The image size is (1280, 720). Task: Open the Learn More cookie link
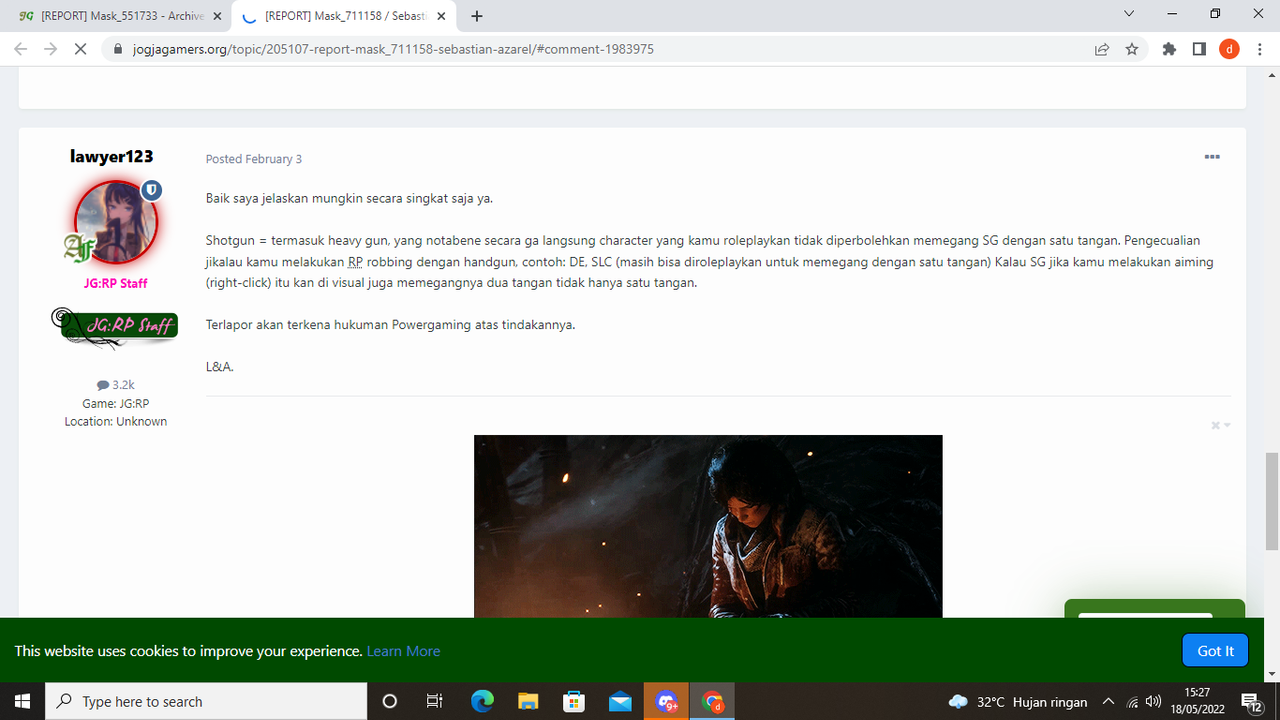(x=403, y=651)
